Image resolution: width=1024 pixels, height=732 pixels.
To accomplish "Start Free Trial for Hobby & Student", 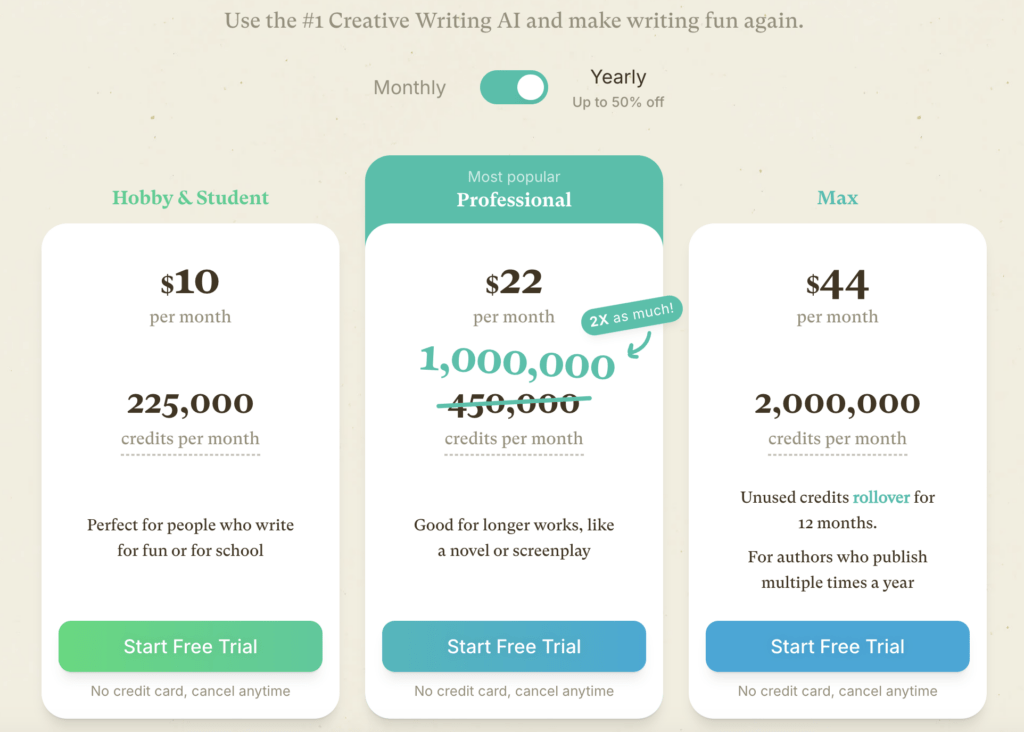I will [190, 646].
